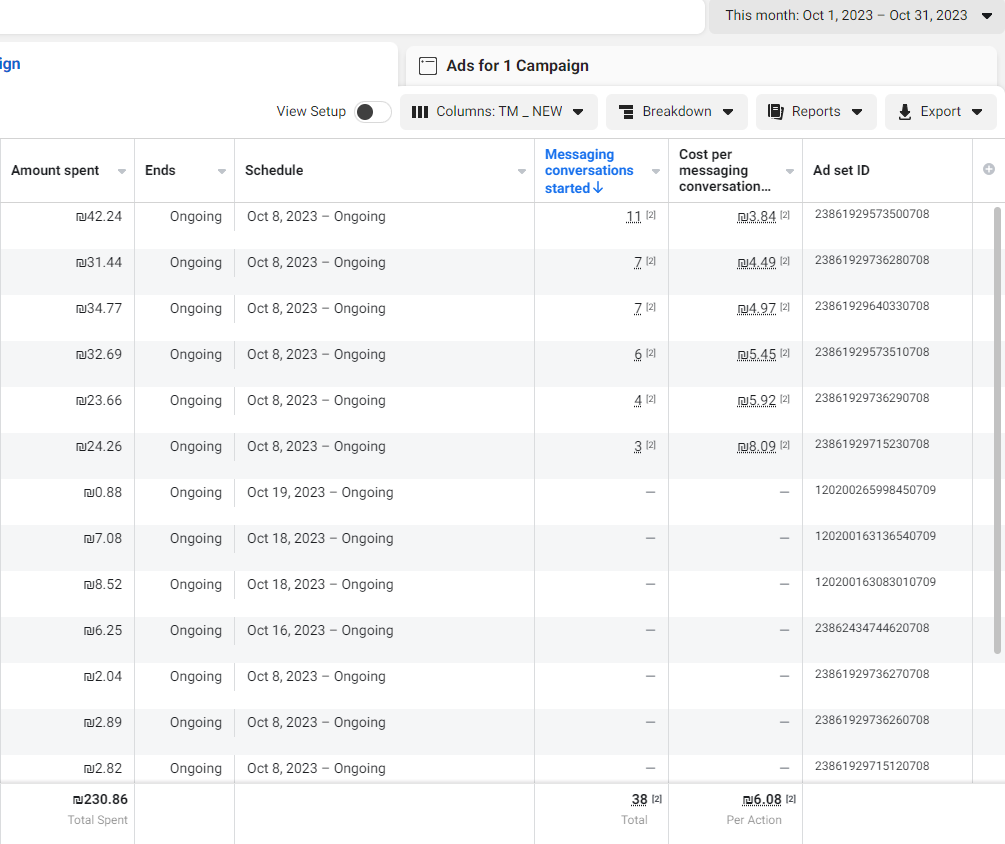This screenshot has width=1005, height=844.
Task: Open the Reports dropdown menu
Action: (816, 112)
